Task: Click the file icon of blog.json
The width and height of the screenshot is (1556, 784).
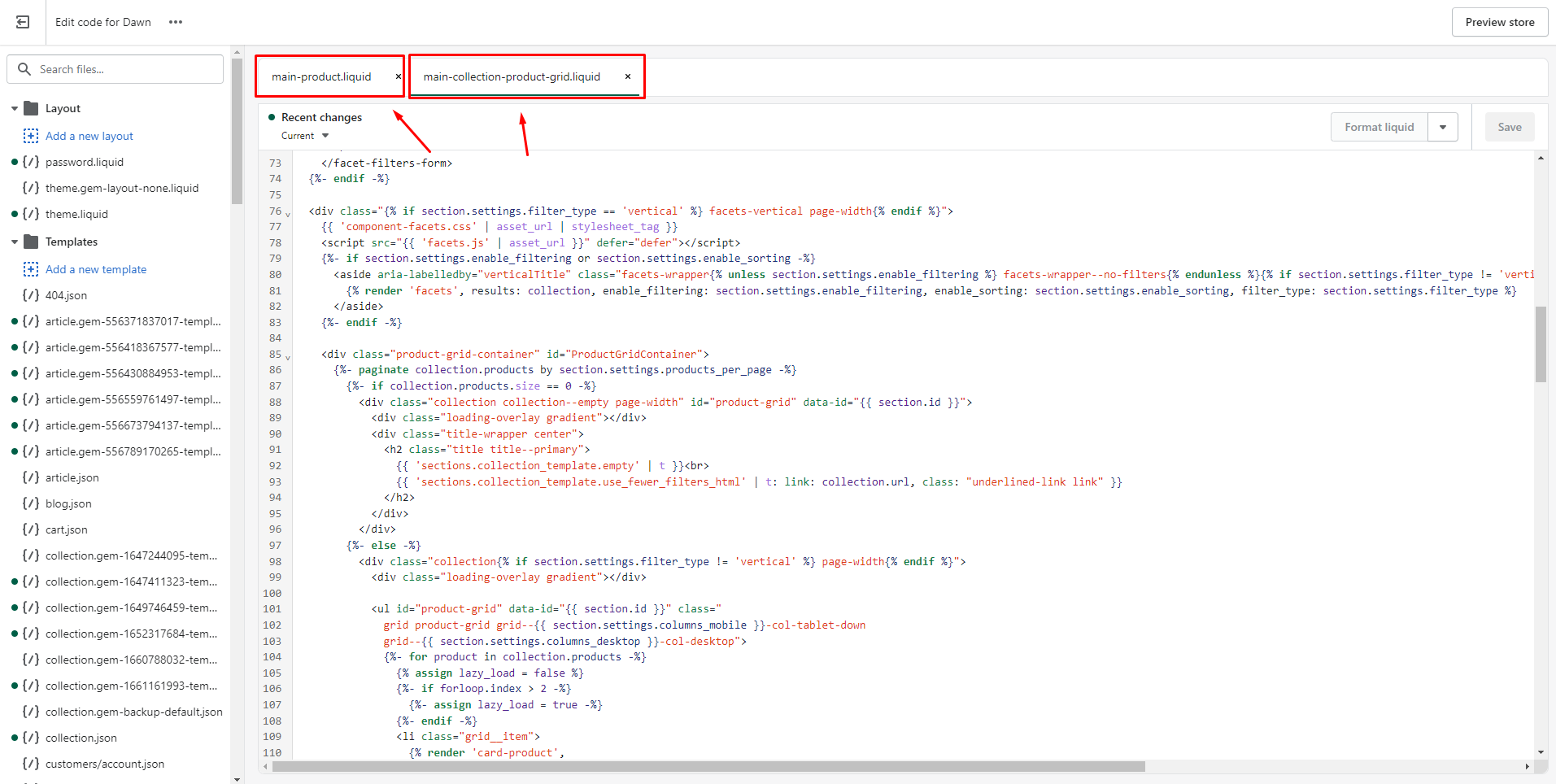Action: click(31, 503)
